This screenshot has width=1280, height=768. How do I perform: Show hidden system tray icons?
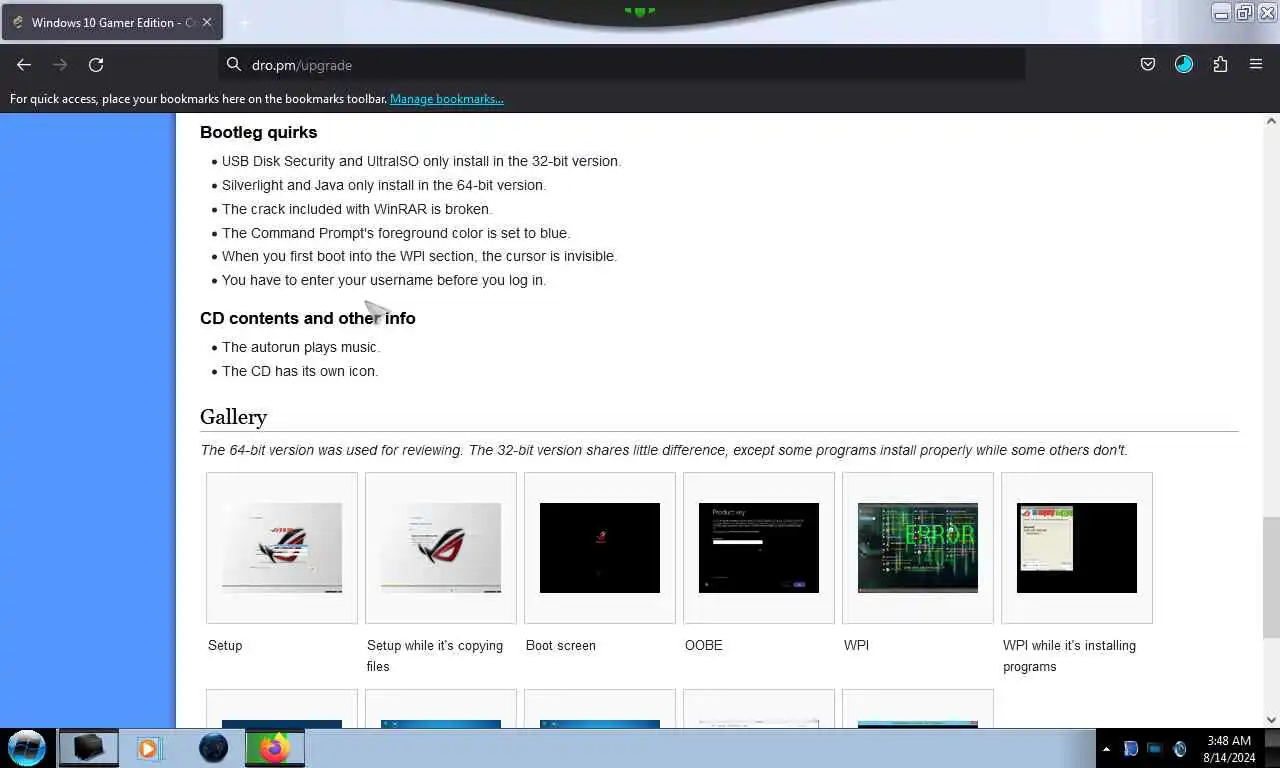click(x=1106, y=749)
